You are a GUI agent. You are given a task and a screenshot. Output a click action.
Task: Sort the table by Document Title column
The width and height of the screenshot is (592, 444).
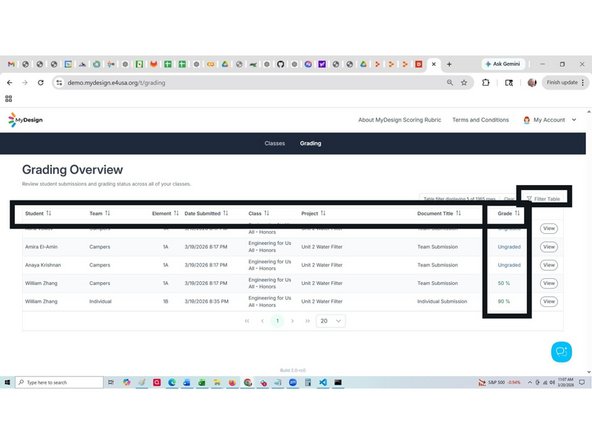(458, 213)
